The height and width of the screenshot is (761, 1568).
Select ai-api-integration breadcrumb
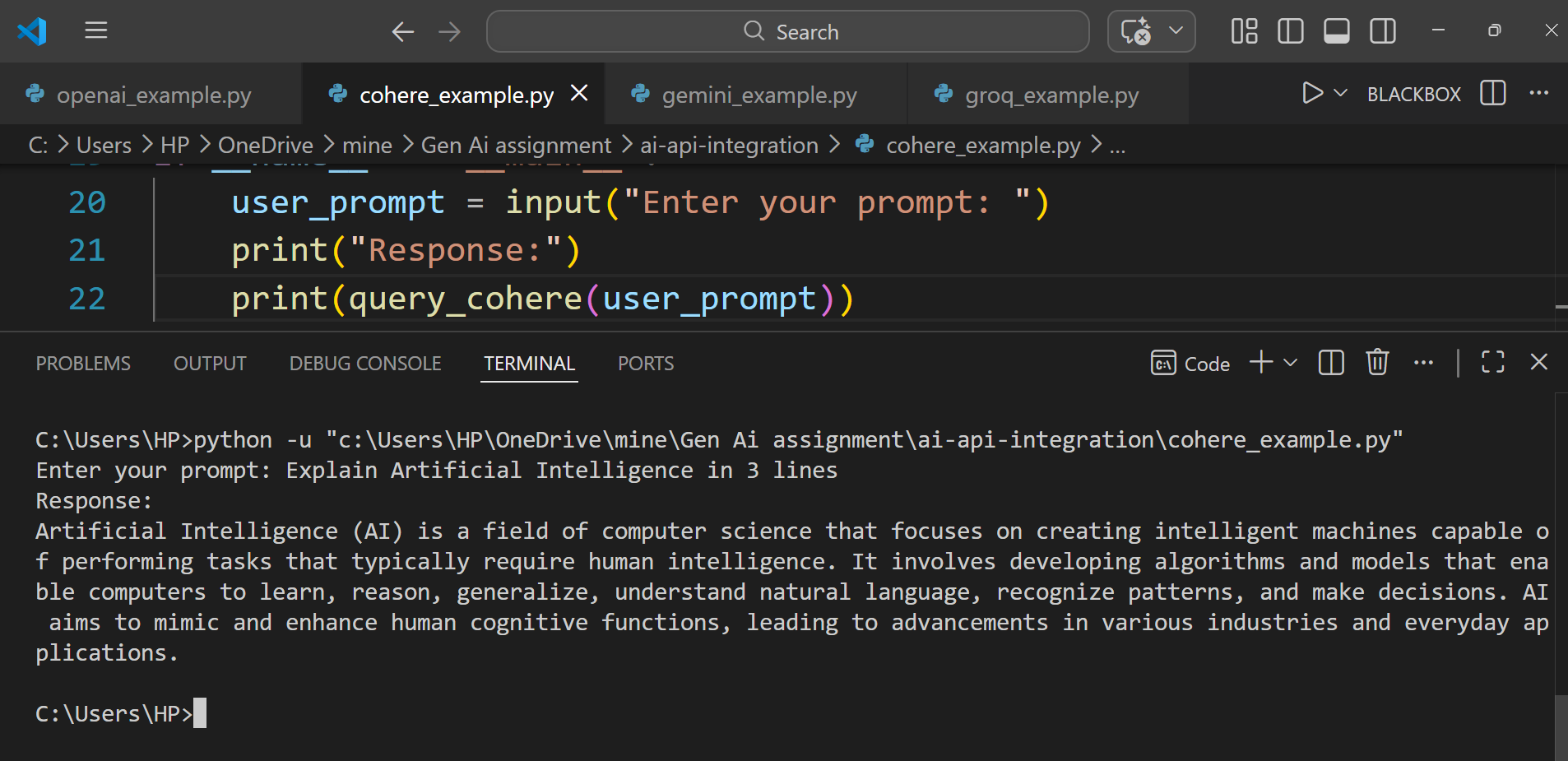pos(729,146)
